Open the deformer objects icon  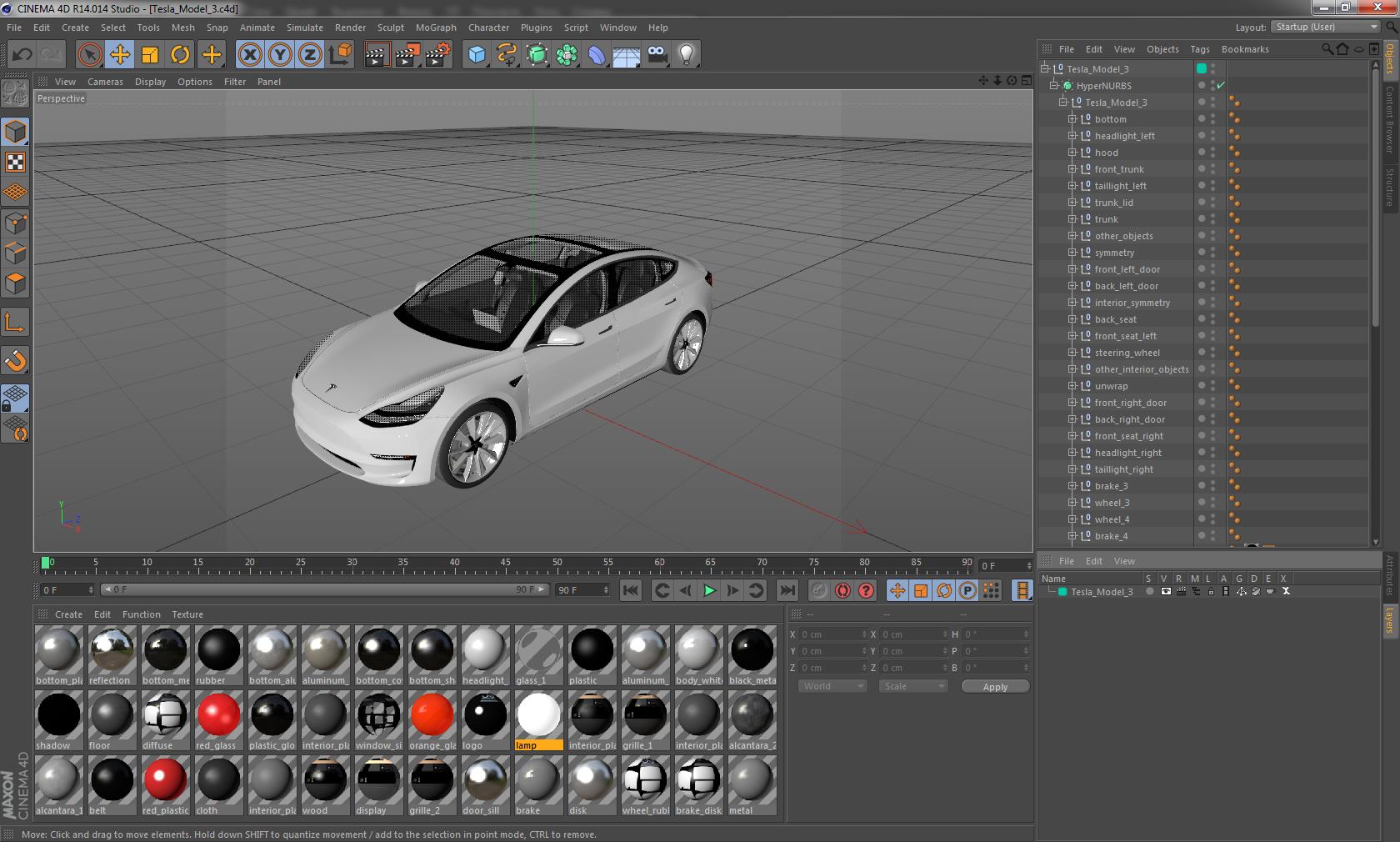click(x=597, y=55)
